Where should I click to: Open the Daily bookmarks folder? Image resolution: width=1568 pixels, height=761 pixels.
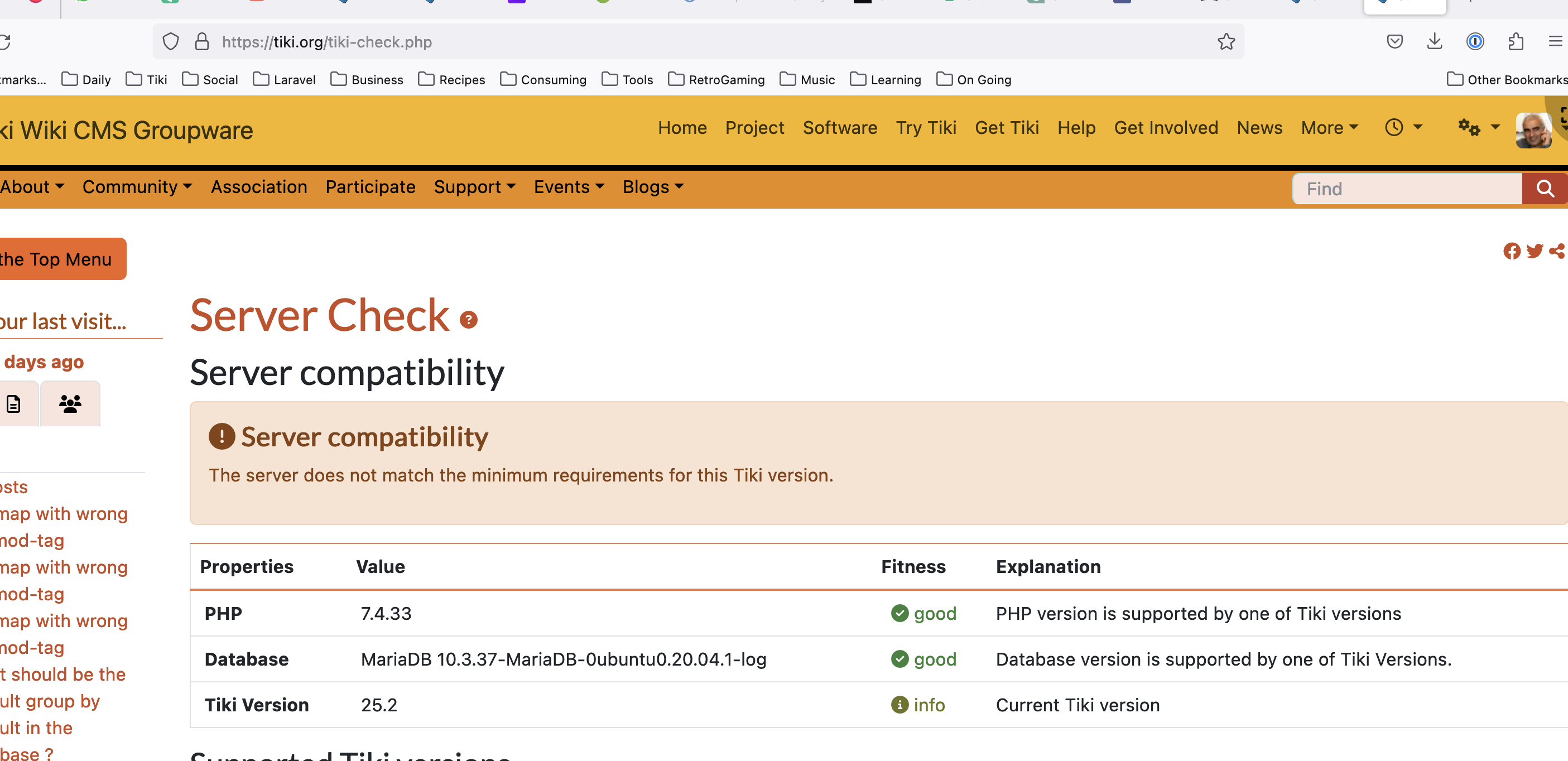tap(86, 80)
